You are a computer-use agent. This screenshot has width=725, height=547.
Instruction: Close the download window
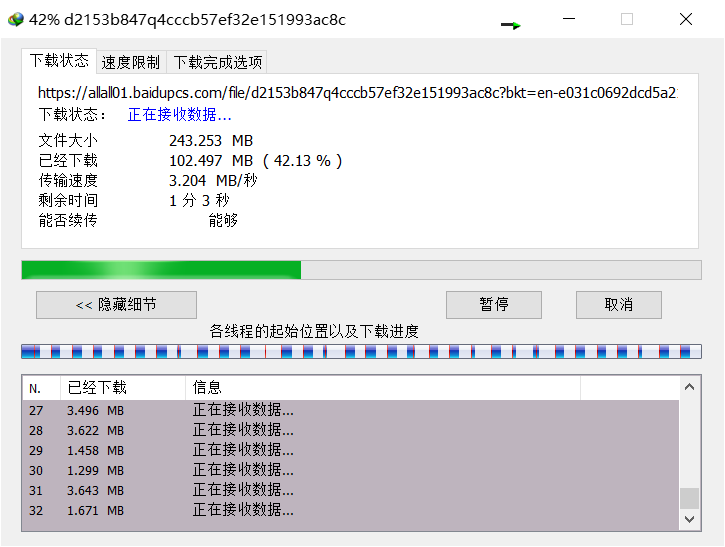(686, 19)
